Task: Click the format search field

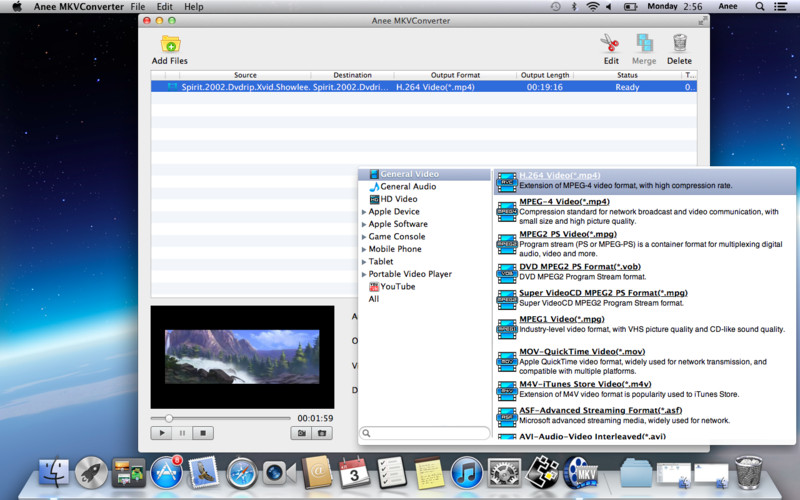Action: (424, 433)
